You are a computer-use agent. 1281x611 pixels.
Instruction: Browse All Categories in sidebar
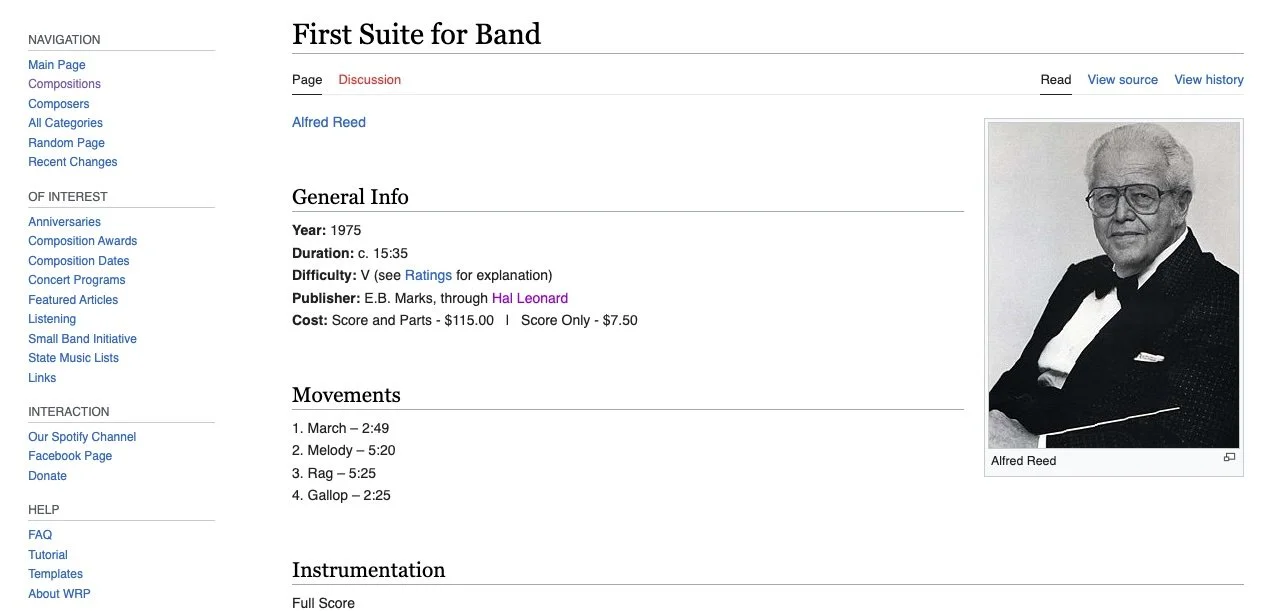[x=65, y=123]
